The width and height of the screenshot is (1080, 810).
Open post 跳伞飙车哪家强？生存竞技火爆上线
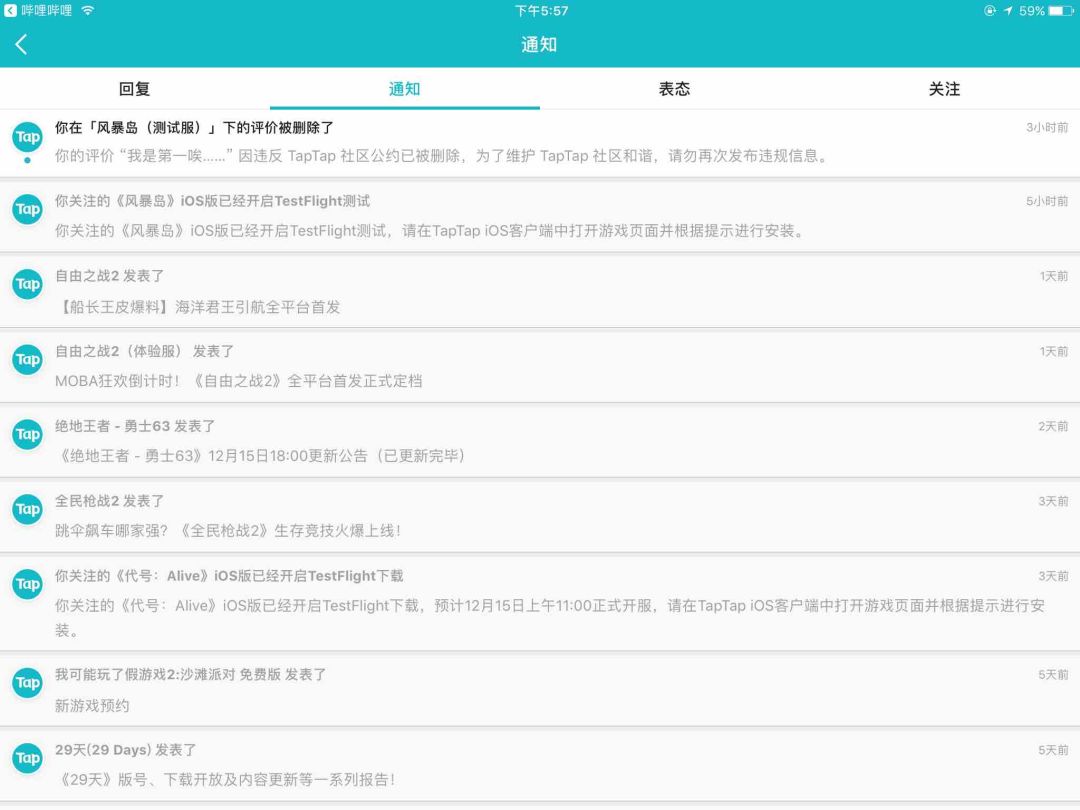coord(228,531)
